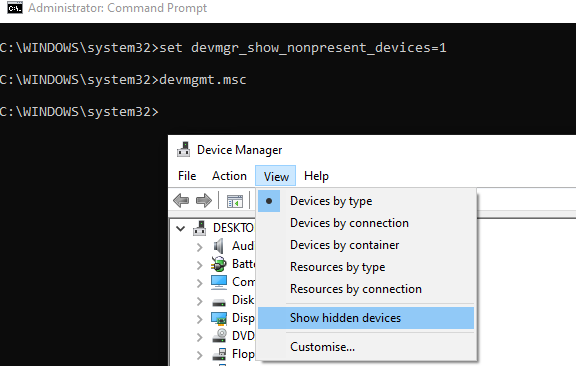Click the Batteries category icon
This screenshot has width=576, height=366.
[219, 264]
